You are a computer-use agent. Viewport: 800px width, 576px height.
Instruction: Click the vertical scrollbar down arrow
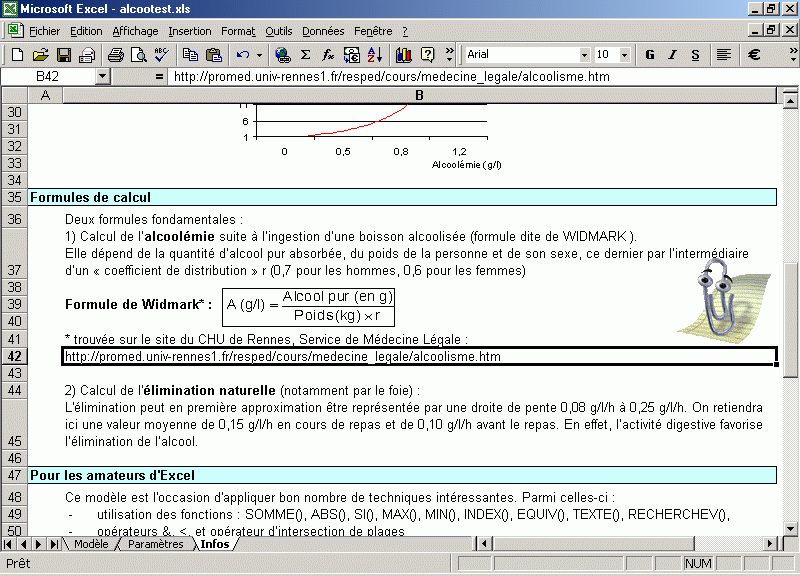(790, 529)
